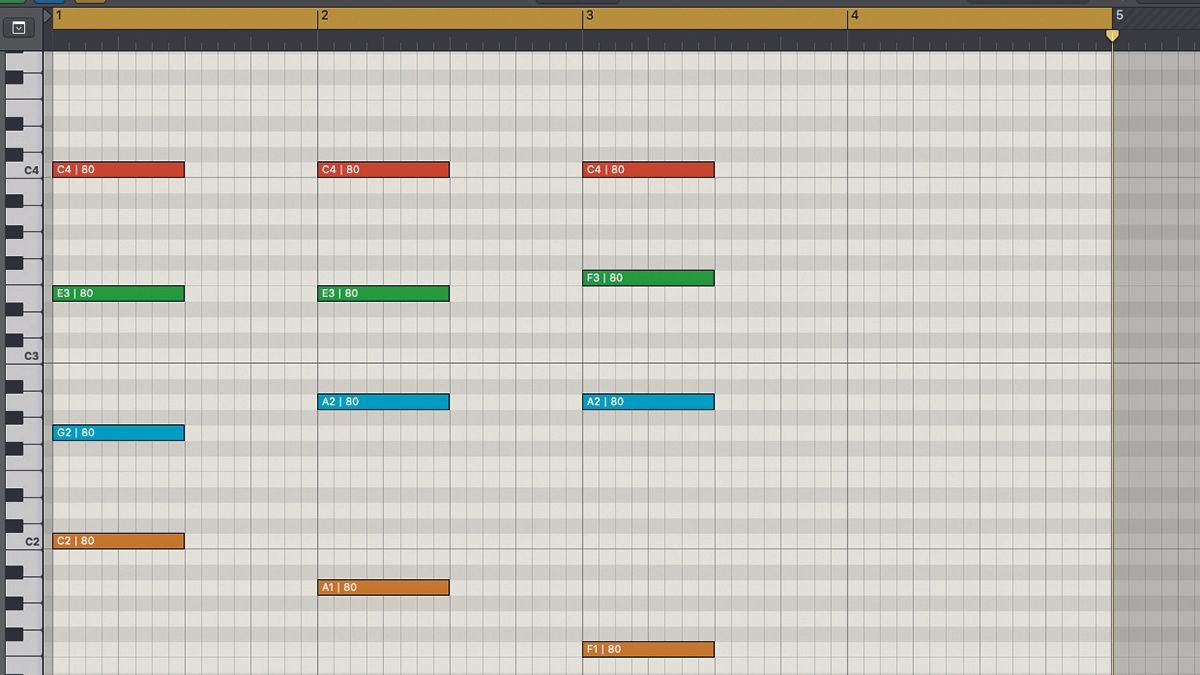Open the piano roll view options chevron
The image size is (1200, 675).
click(18, 27)
